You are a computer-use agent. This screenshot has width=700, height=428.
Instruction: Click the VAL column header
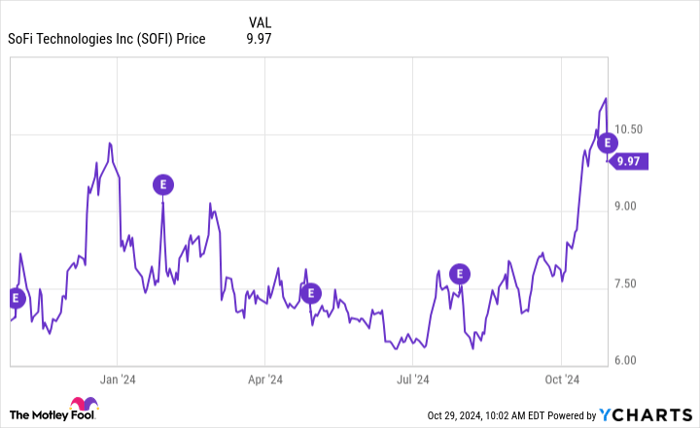(259, 22)
